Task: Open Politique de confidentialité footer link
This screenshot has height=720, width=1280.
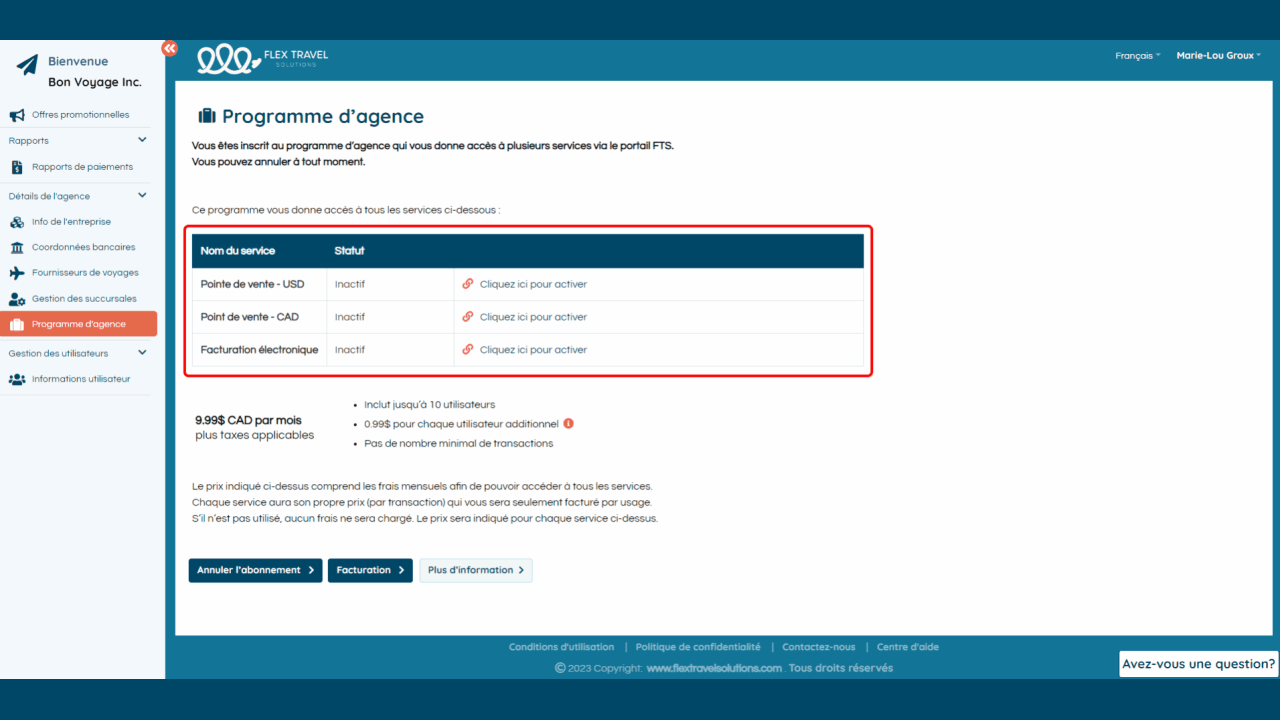Action: pos(698,647)
